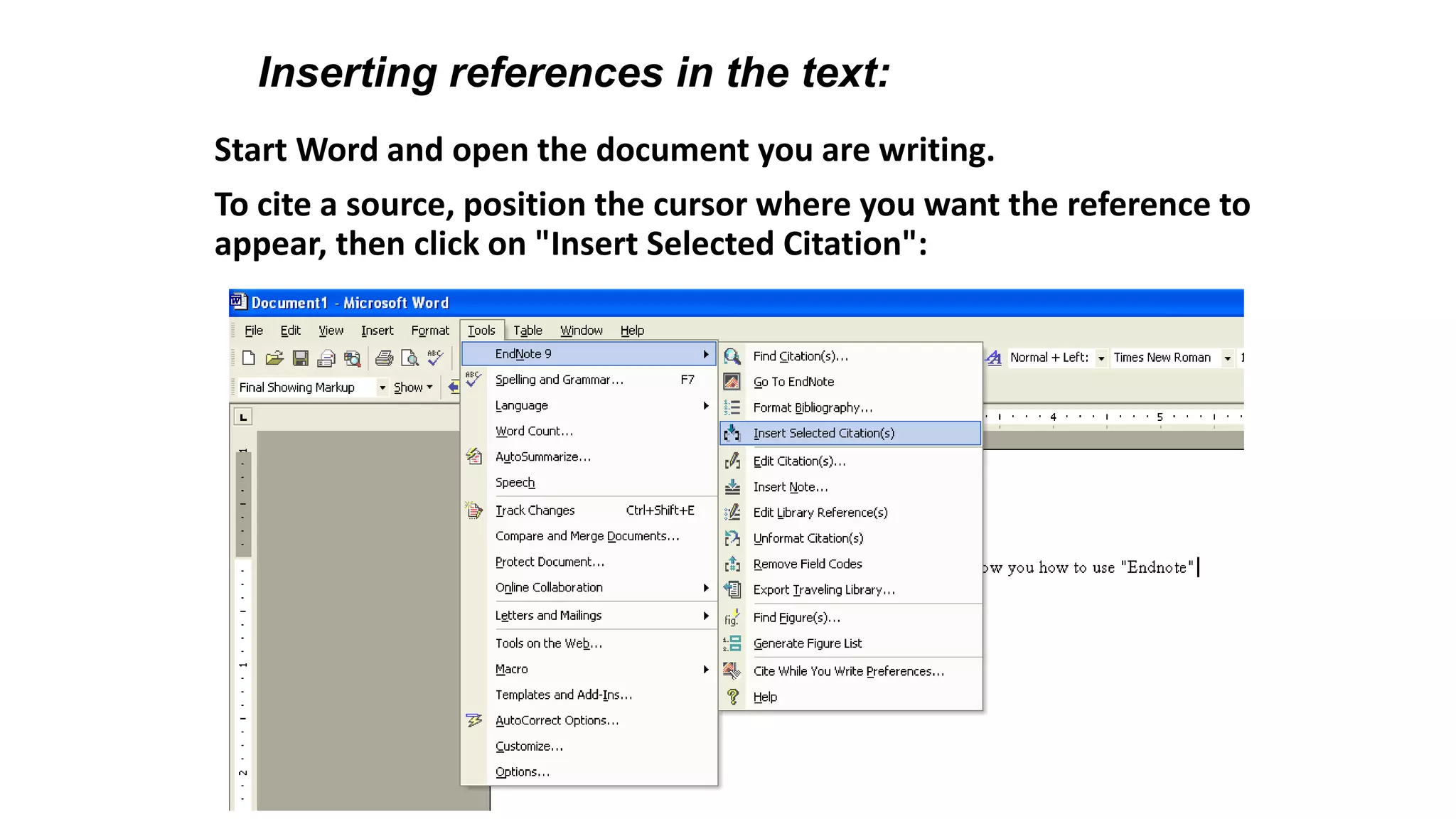Choose Templates and Add-Ins entry

tap(589, 695)
